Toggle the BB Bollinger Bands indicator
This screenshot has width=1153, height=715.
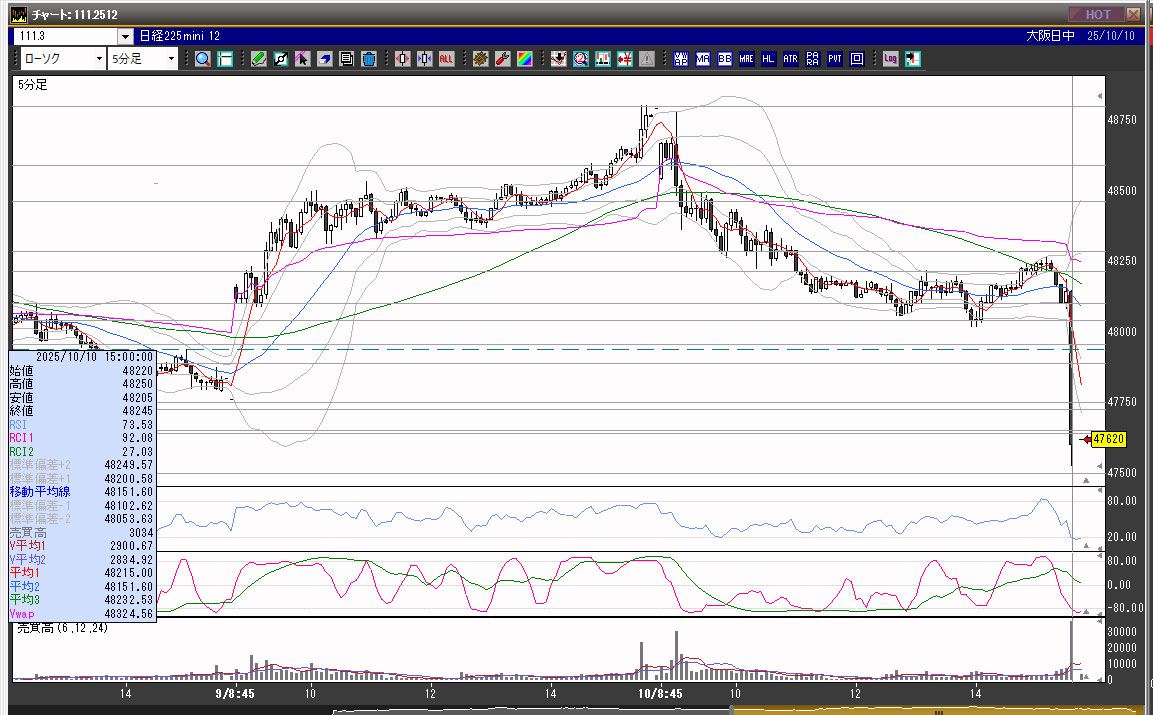[x=725, y=59]
